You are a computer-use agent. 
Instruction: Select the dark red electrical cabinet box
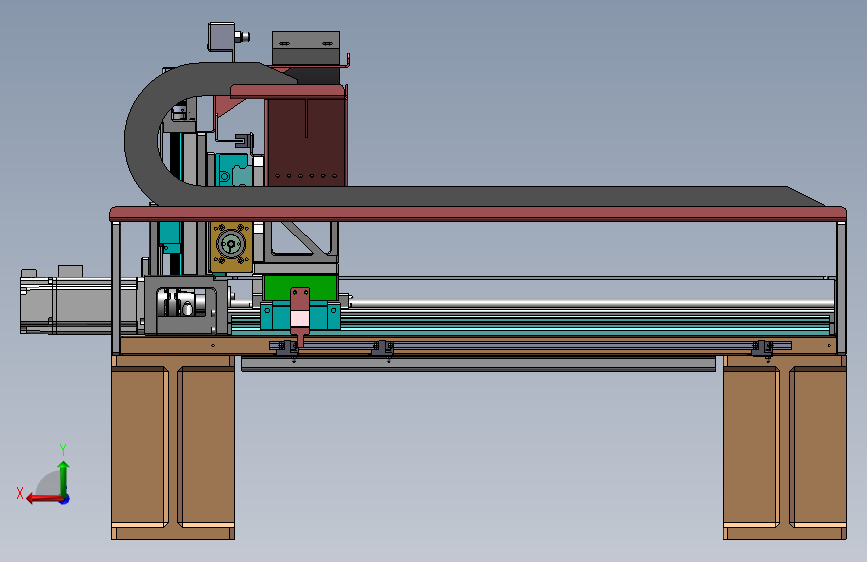[306, 142]
